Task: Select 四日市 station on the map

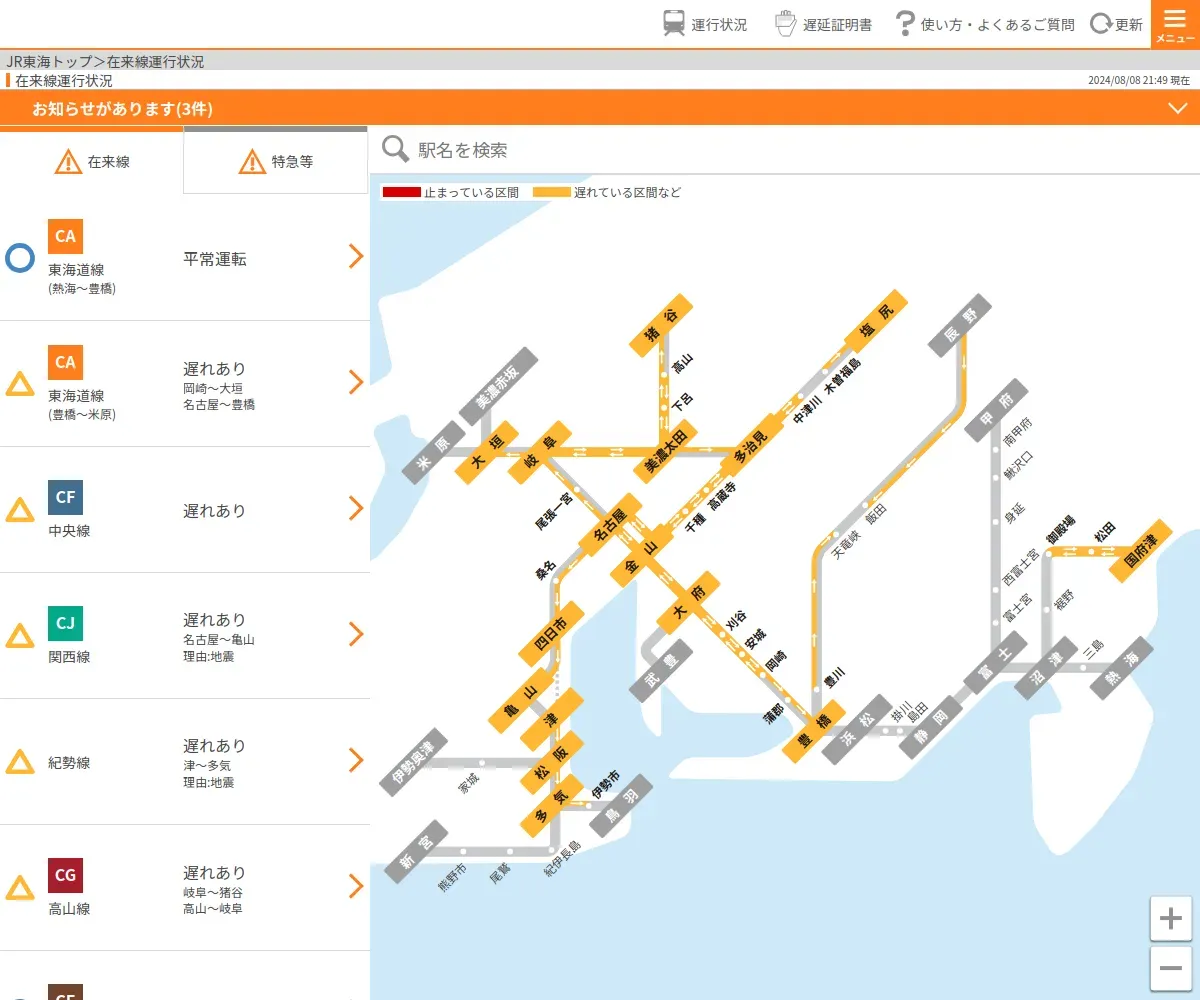Action: click(551, 634)
